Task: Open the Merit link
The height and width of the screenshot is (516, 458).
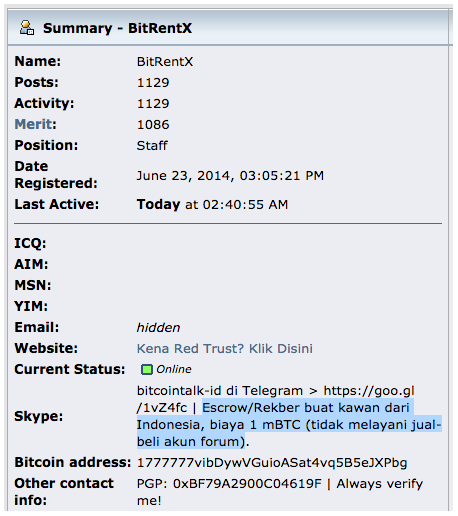Action: (x=33, y=124)
